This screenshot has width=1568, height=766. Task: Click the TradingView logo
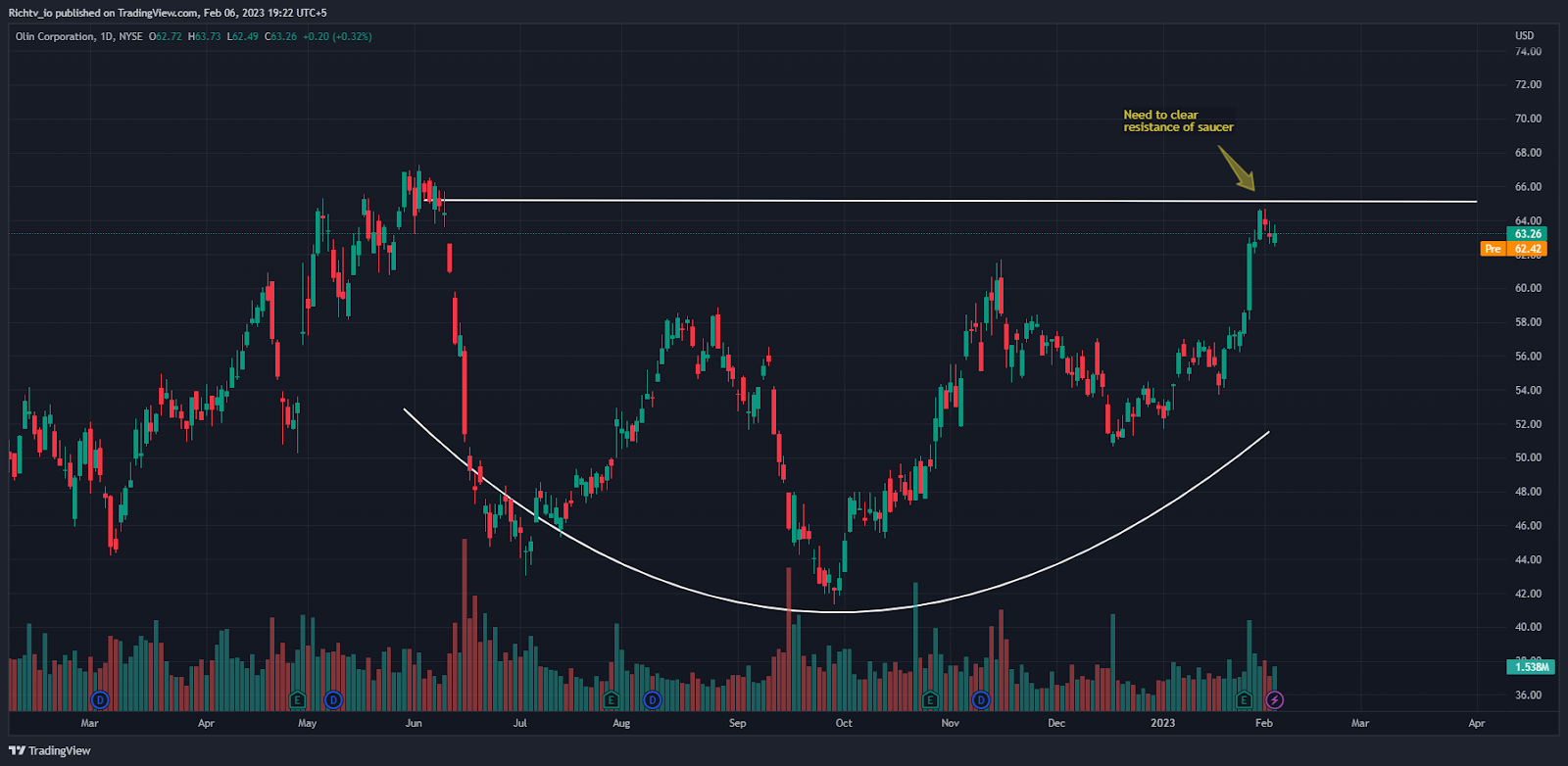tap(50, 750)
